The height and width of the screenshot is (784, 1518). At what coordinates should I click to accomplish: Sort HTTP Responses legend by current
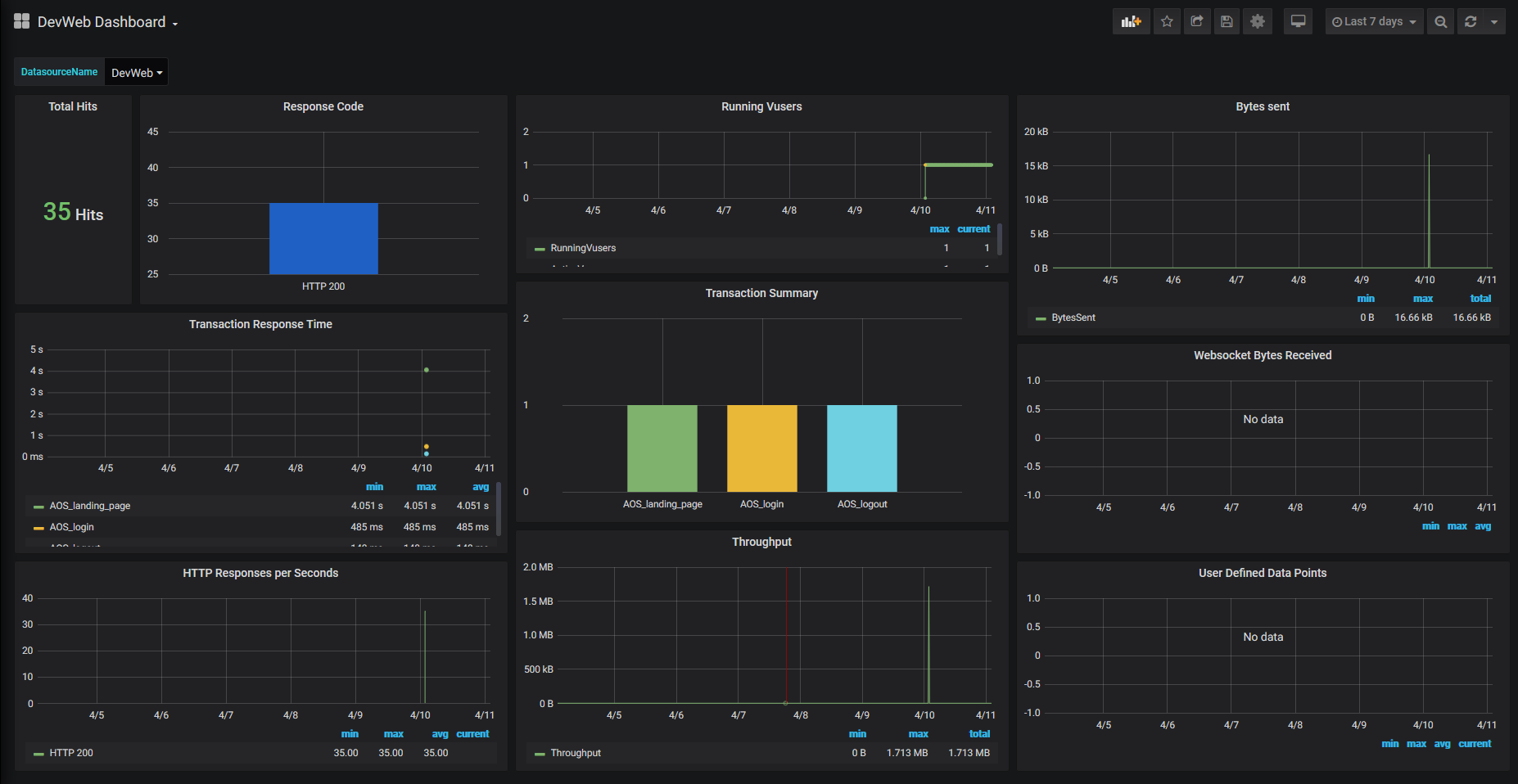[x=472, y=734]
